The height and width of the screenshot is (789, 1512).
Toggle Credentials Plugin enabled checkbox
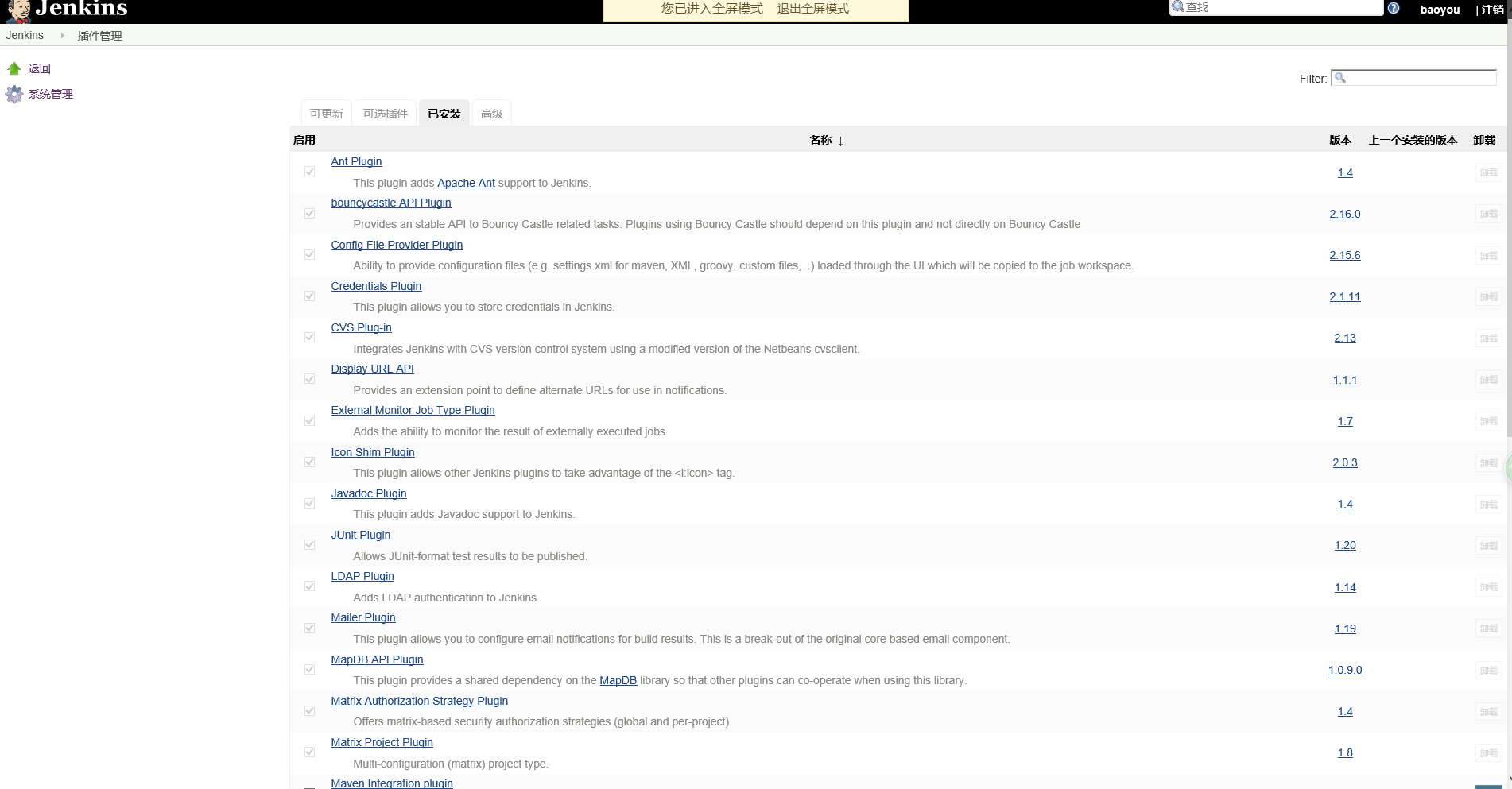310,296
